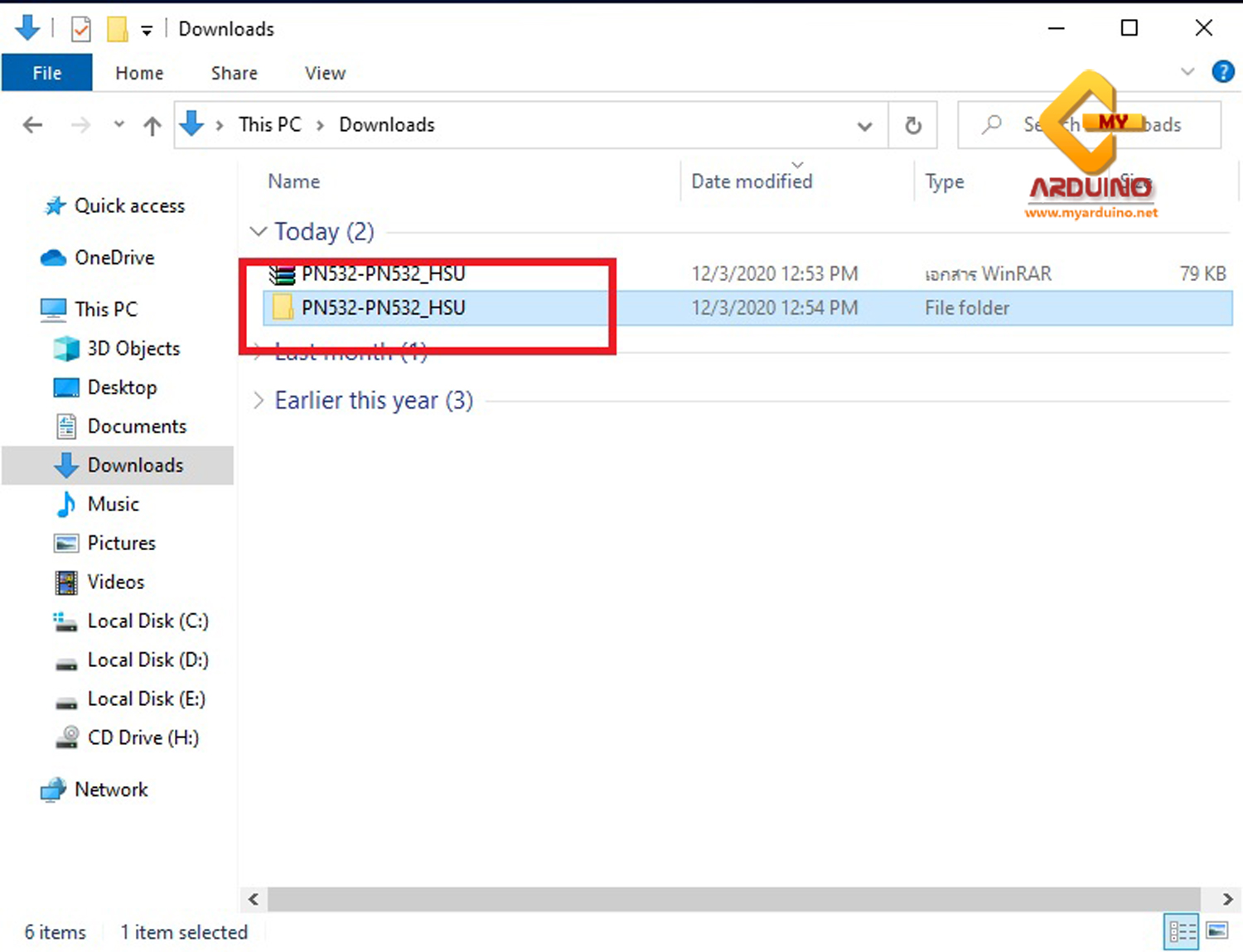Expand the Earlier this year (3) group
1243x952 pixels.
click(x=259, y=400)
